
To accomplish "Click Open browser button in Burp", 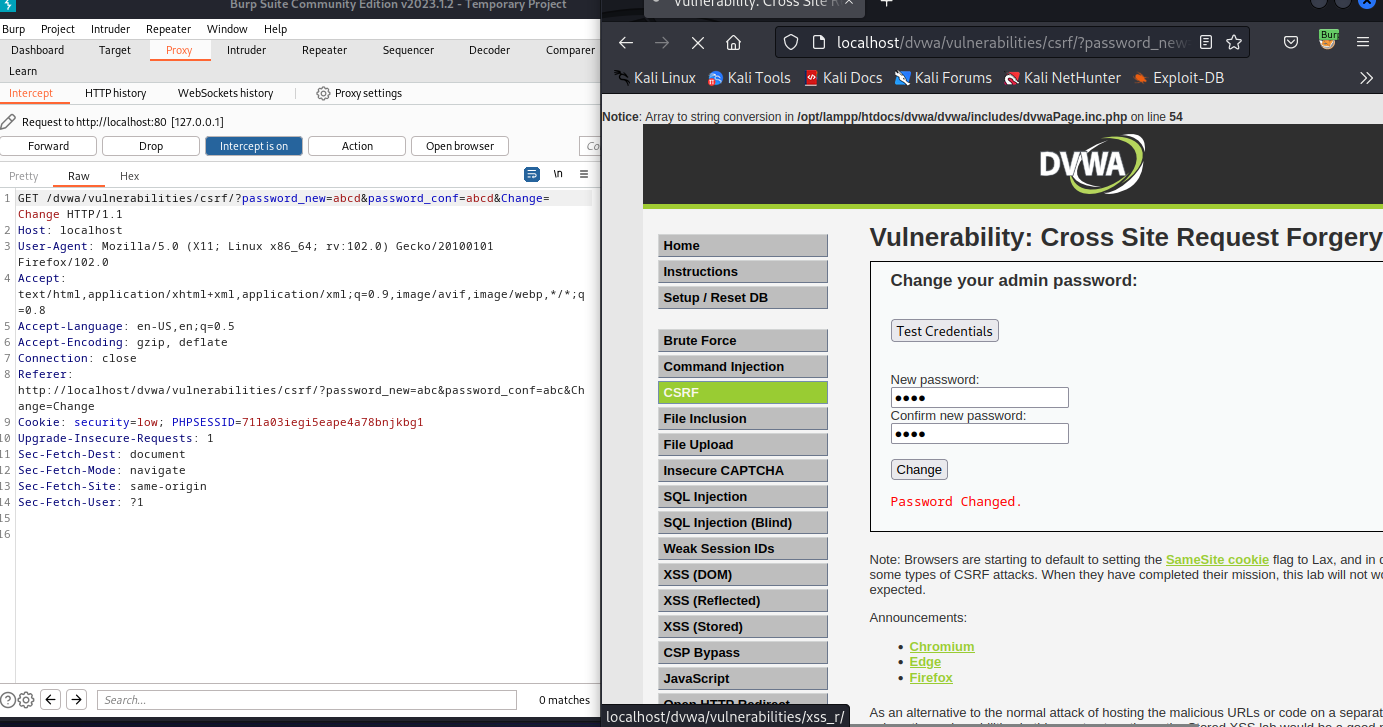I will click(x=460, y=146).
